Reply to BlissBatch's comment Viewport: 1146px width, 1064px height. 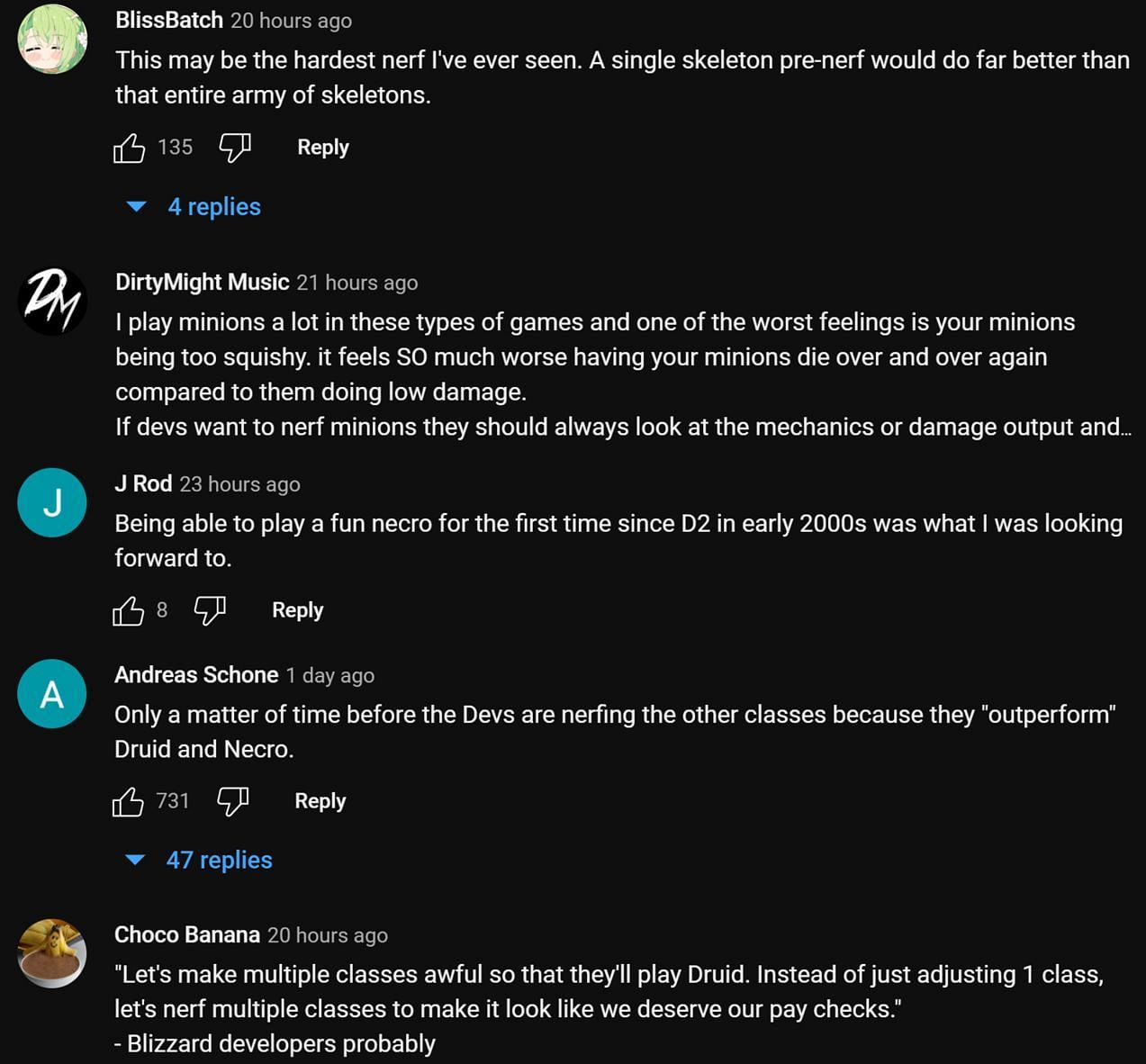pyautogui.click(x=322, y=148)
